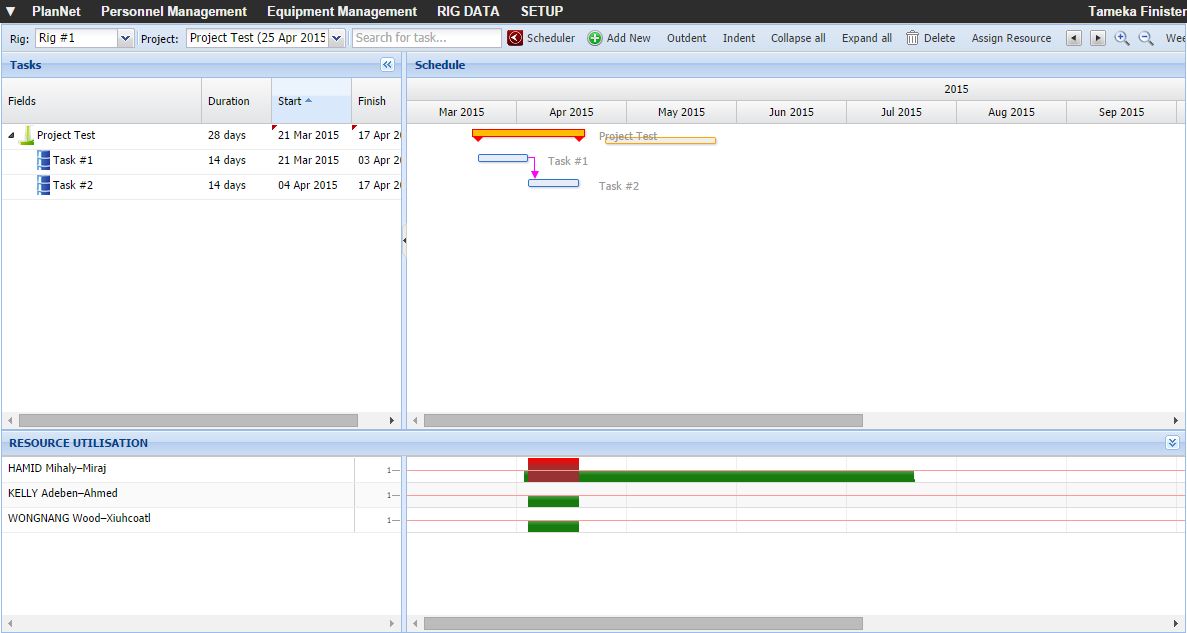This screenshot has width=1187, height=633.
Task: Click the green Add New plus icon
Action: [595, 38]
